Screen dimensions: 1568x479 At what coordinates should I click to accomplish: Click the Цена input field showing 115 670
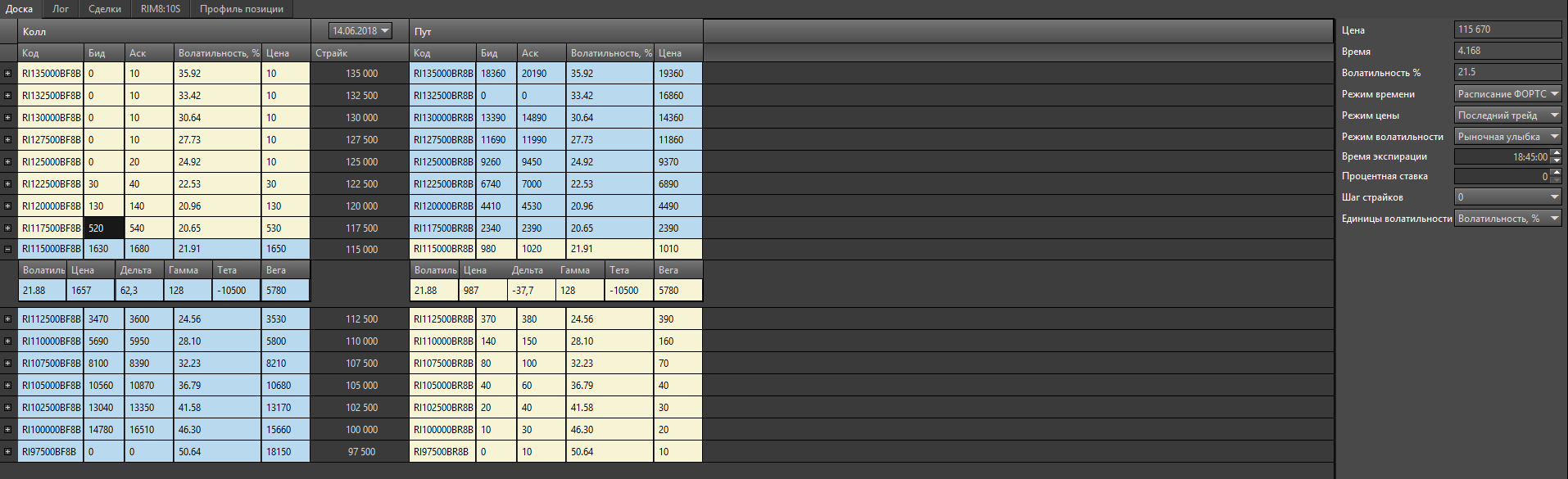[x=1507, y=29]
